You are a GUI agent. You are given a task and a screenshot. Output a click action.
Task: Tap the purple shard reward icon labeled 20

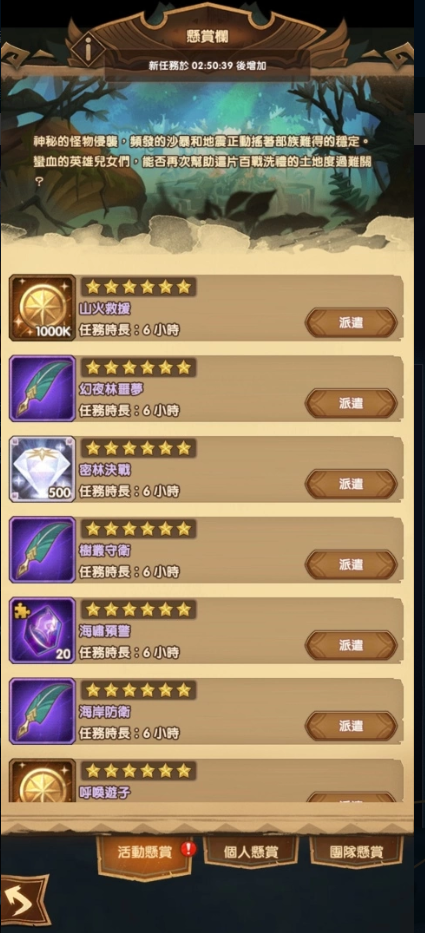tap(42, 630)
